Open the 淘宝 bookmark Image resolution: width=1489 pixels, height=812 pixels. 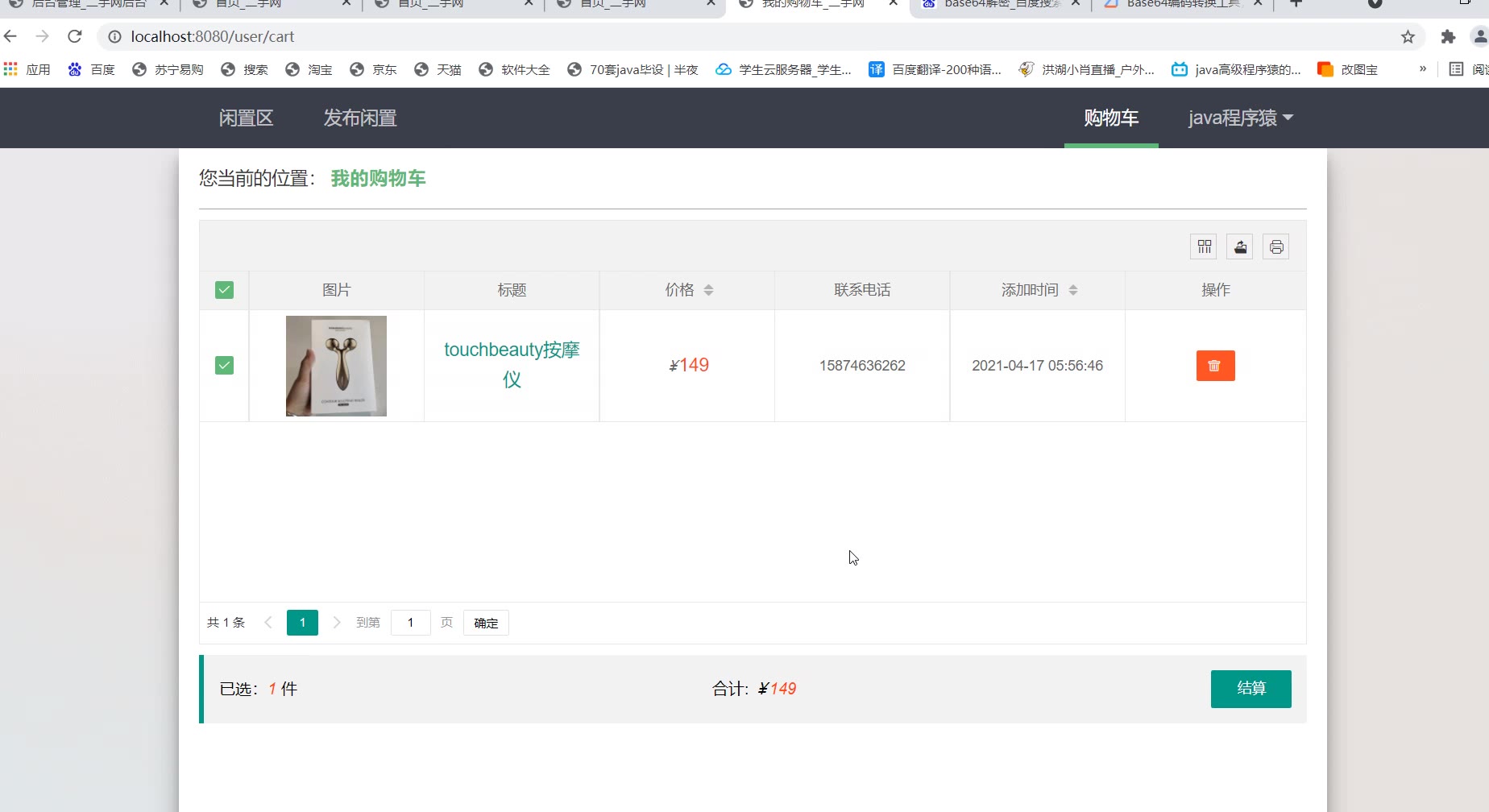(309, 69)
